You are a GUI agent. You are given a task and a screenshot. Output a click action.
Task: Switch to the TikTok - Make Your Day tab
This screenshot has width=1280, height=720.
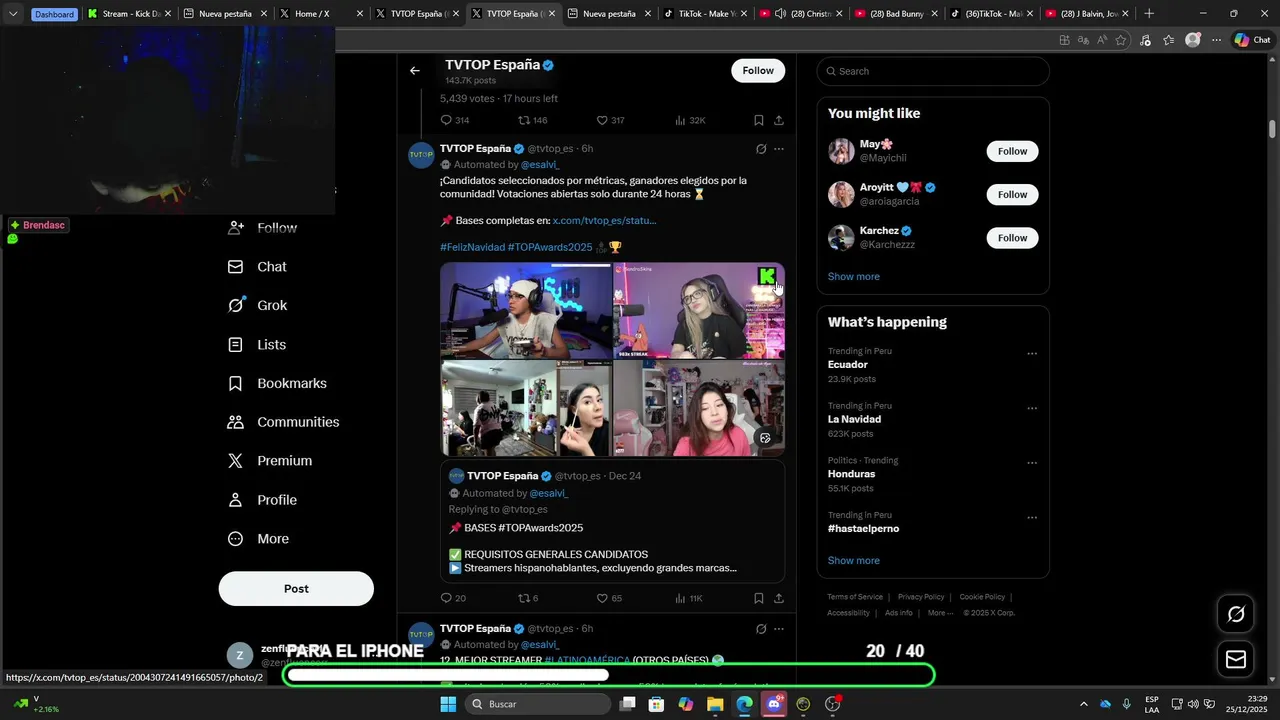(x=703, y=14)
